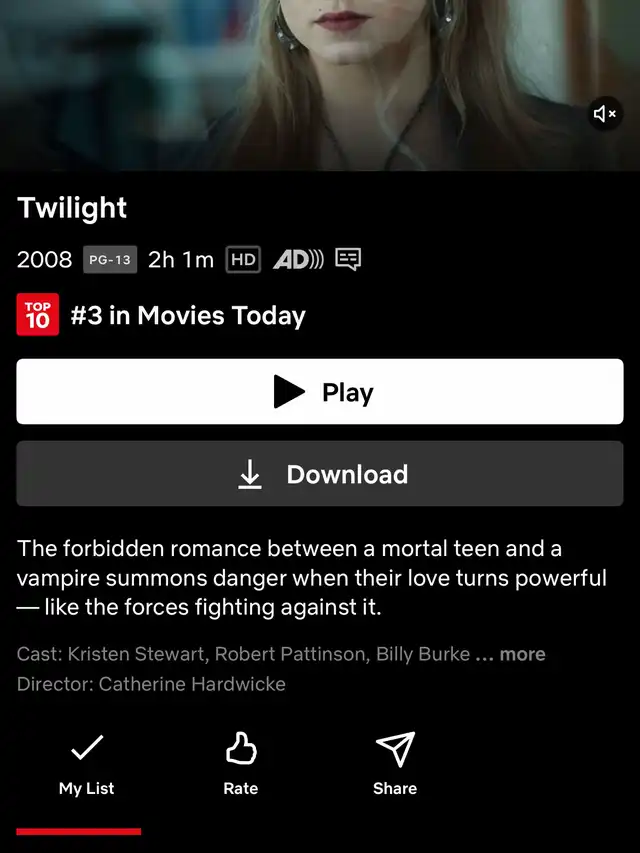Viewport: 640px width, 853px height.
Task: Click the Share paper plane icon
Action: [396, 749]
